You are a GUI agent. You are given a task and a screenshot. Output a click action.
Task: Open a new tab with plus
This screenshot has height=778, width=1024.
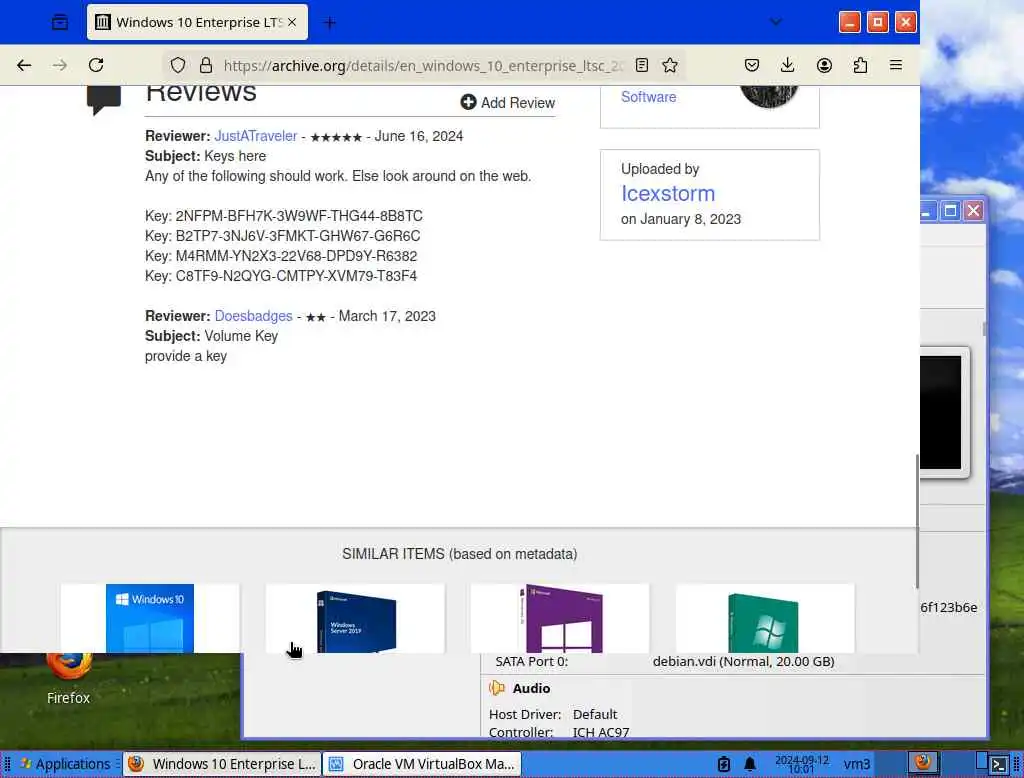[x=330, y=23]
